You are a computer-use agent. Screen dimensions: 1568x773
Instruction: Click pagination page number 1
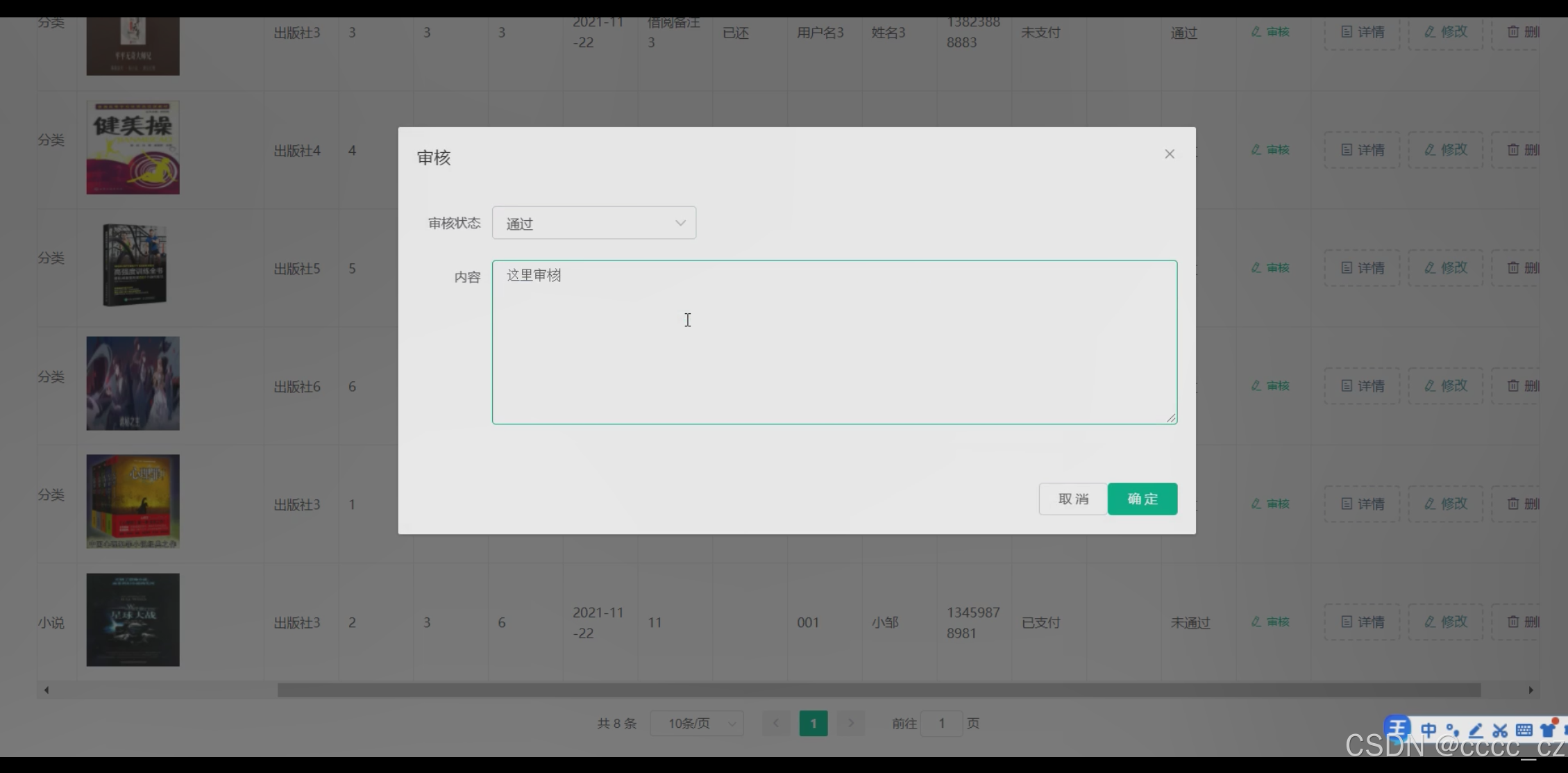[x=813, y=724]
